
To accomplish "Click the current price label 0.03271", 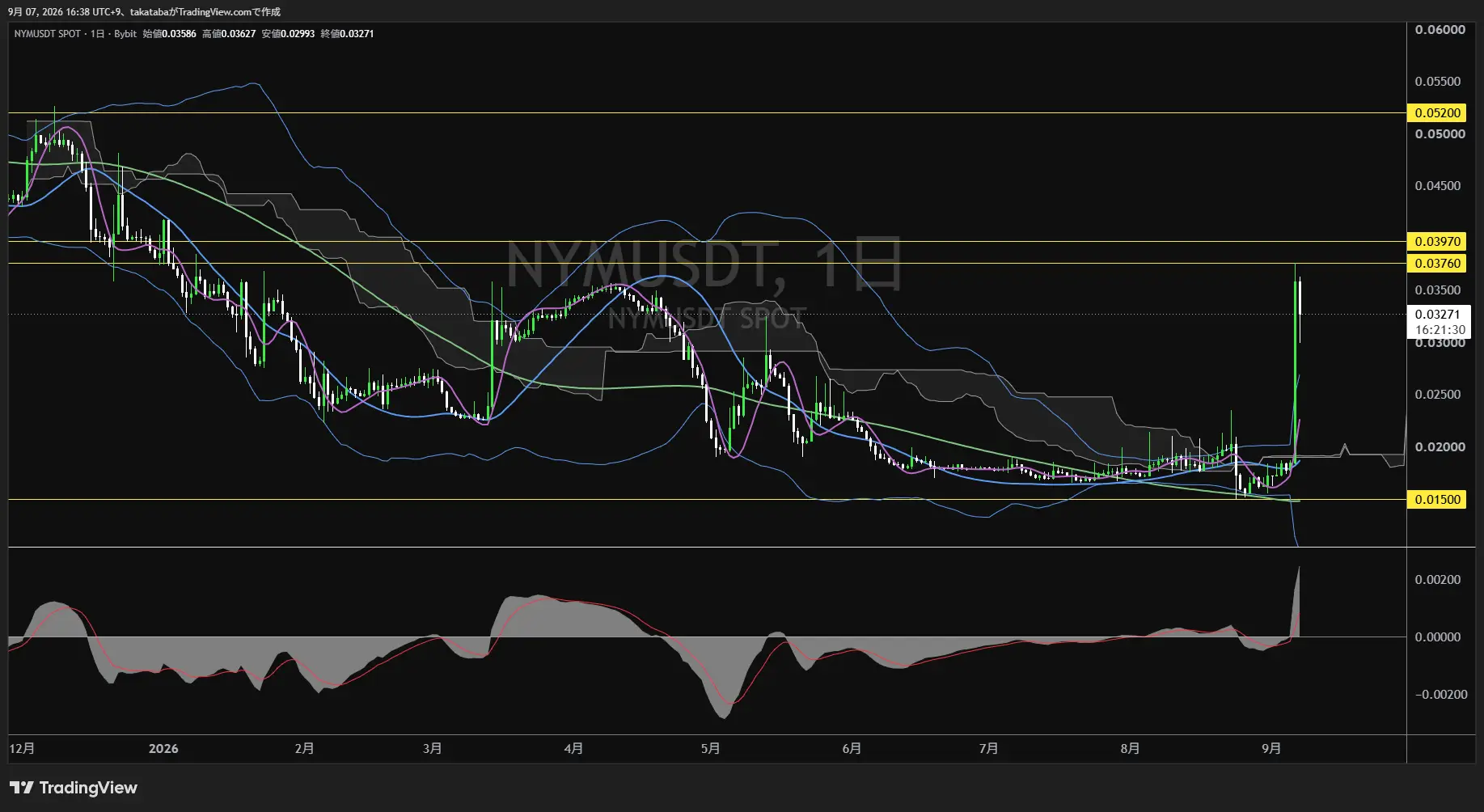I will 1438,315.
